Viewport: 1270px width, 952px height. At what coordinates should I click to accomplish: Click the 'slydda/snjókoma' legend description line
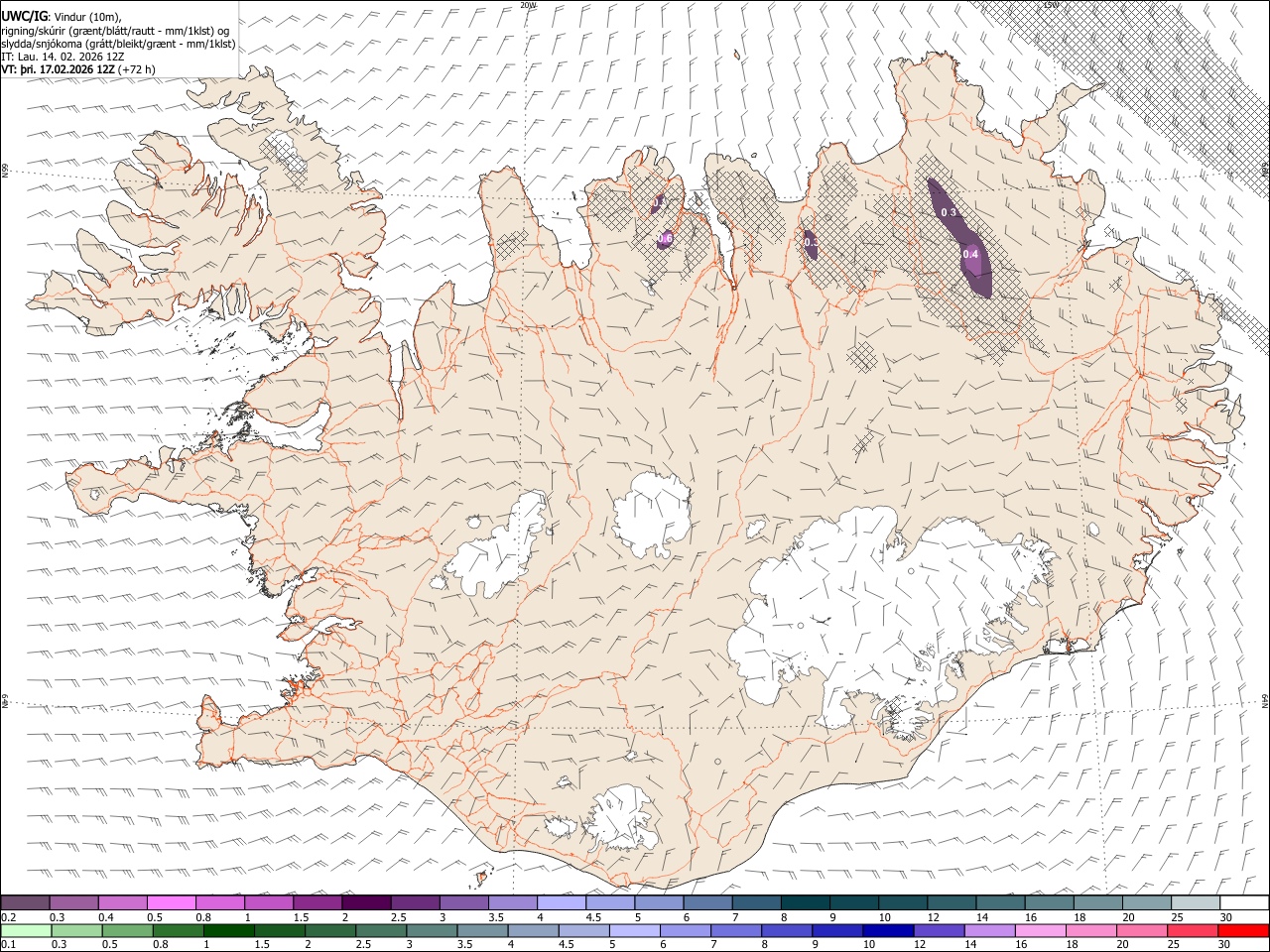click(118, 44)
